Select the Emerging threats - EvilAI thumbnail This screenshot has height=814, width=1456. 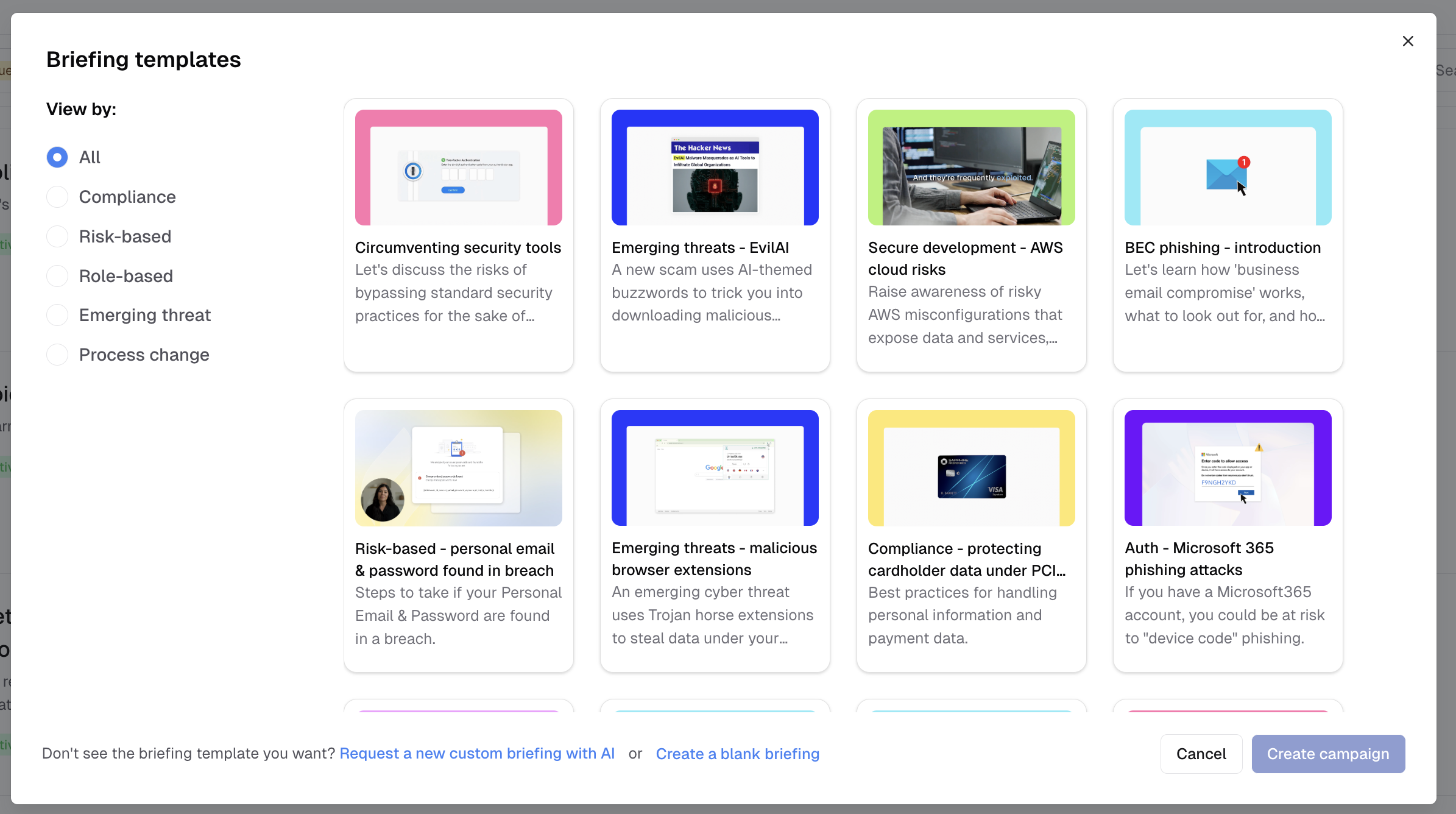(715, 168)
